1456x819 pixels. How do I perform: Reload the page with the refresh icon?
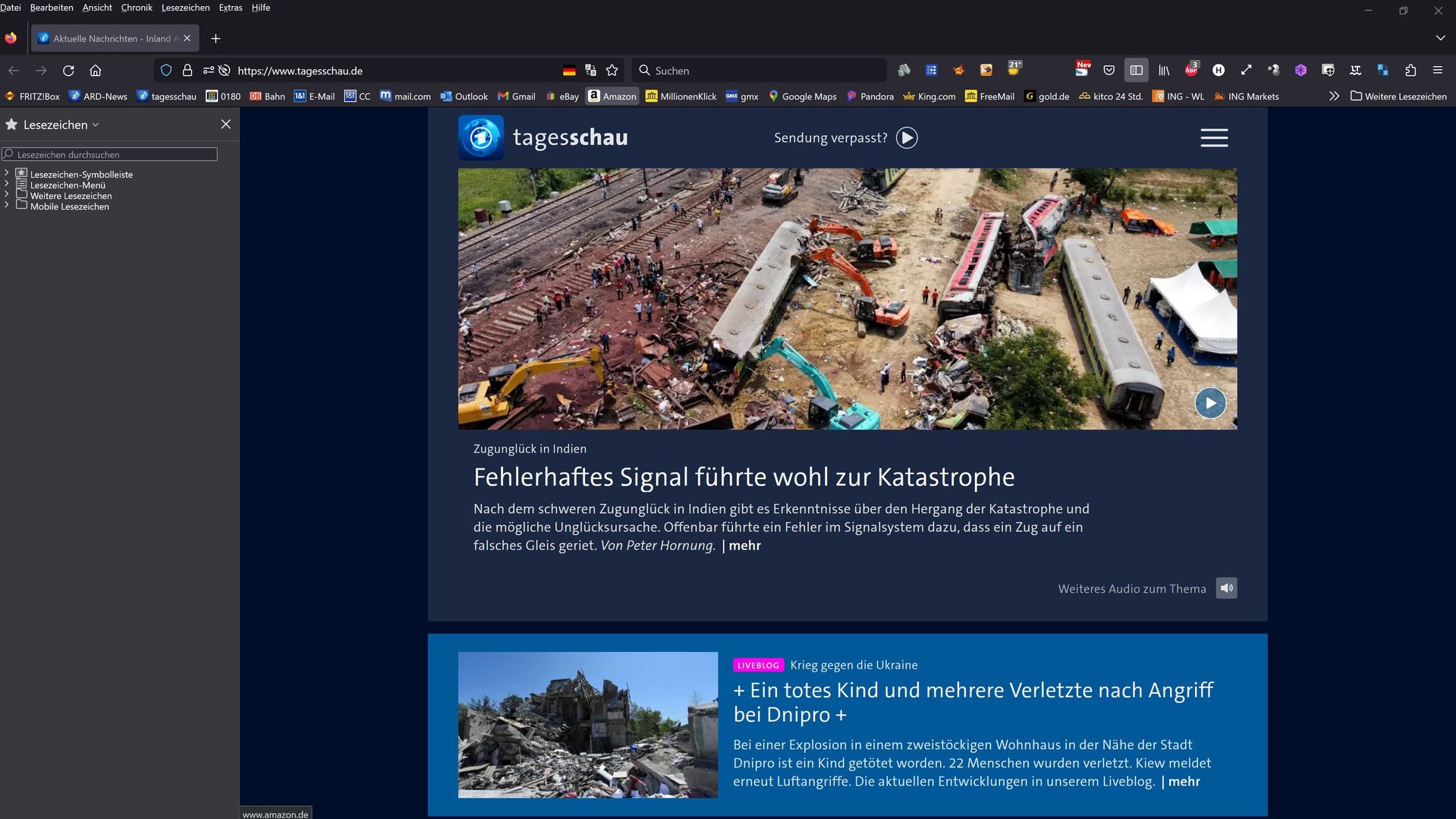coord(68,71)
